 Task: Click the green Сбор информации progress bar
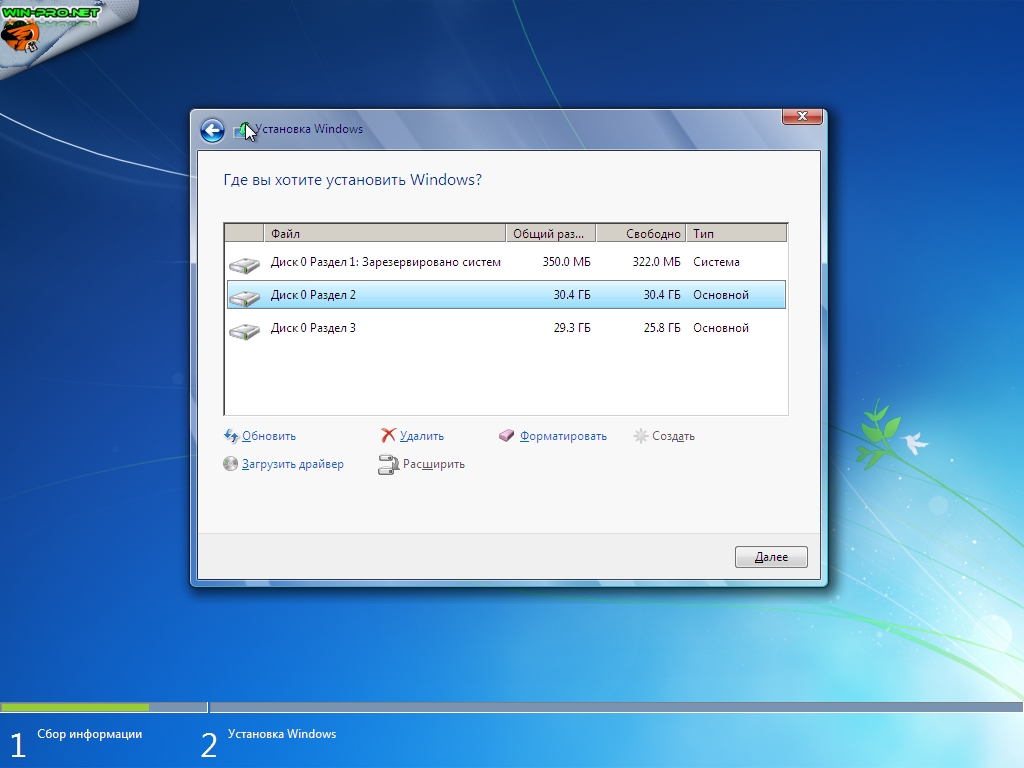pos(74,707)
